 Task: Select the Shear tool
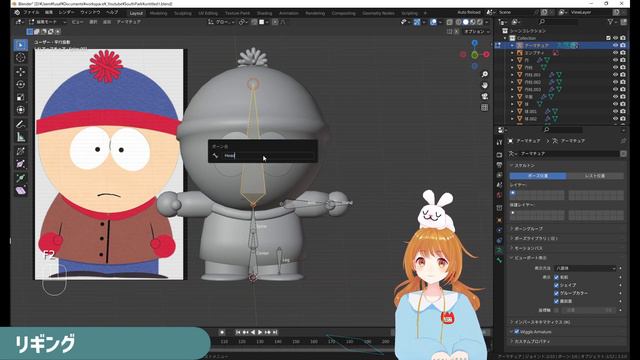[20, 191]
